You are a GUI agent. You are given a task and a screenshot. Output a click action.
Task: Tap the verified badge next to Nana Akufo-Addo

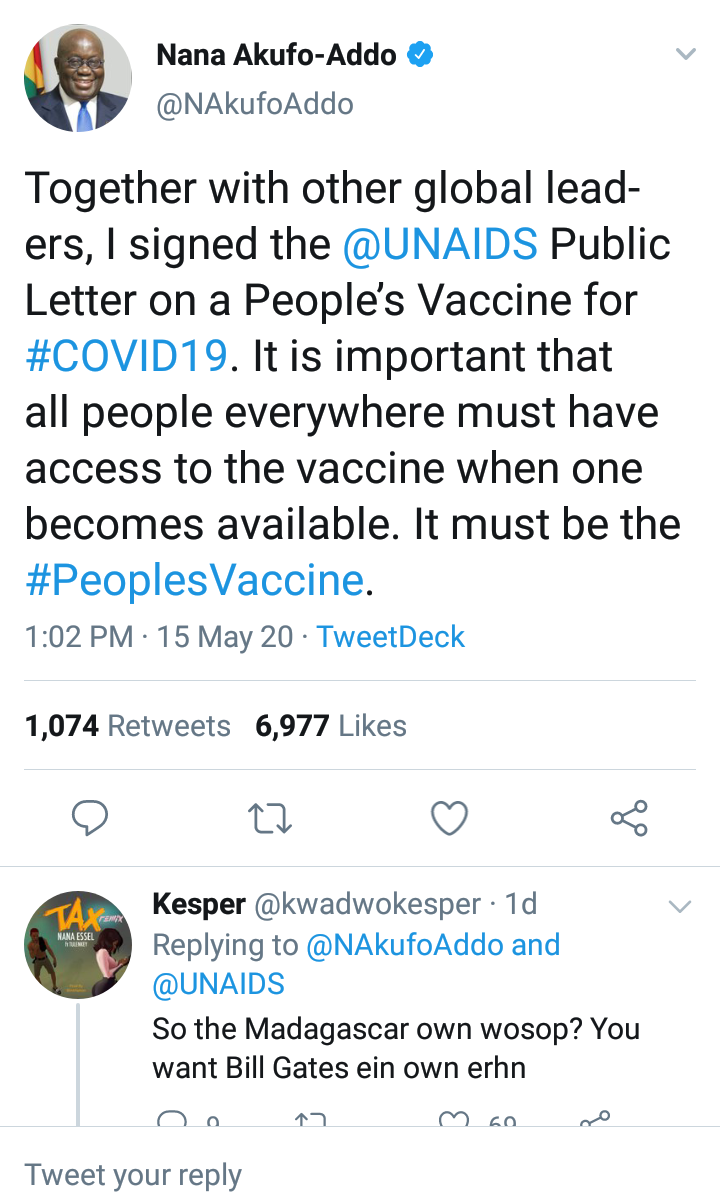[x=422, y=56]
